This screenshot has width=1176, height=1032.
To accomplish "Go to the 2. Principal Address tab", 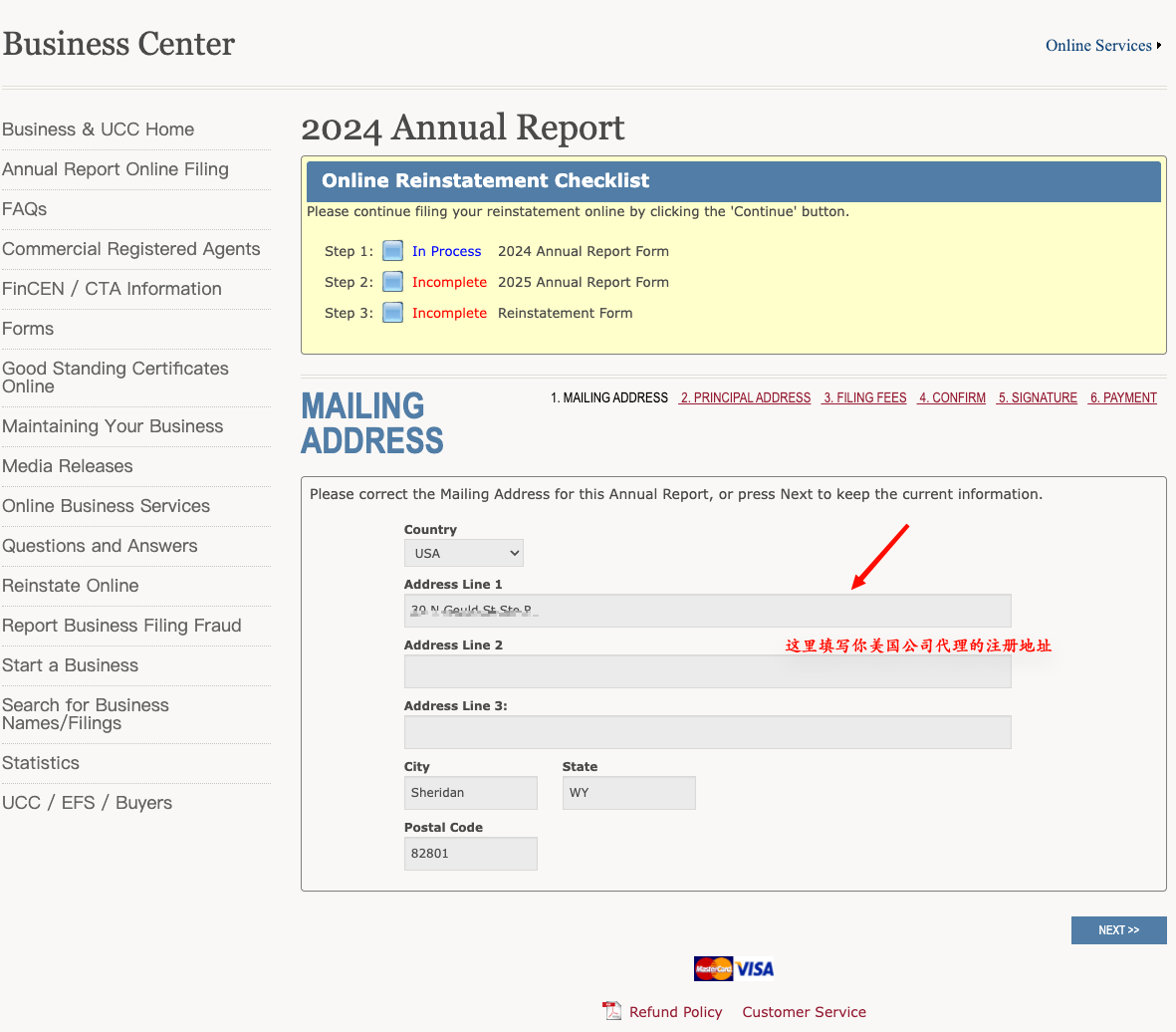I will coord(745,397).
